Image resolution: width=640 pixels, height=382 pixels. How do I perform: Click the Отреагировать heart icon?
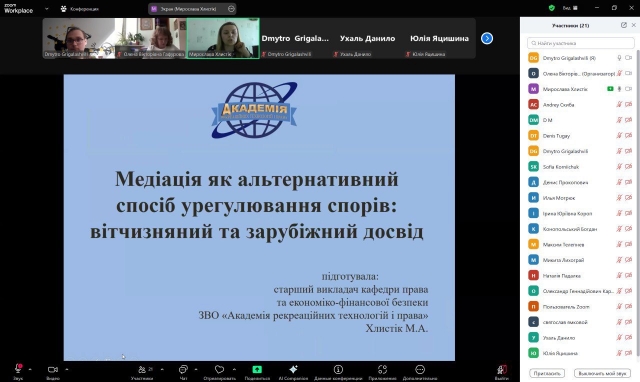(220, 369)
